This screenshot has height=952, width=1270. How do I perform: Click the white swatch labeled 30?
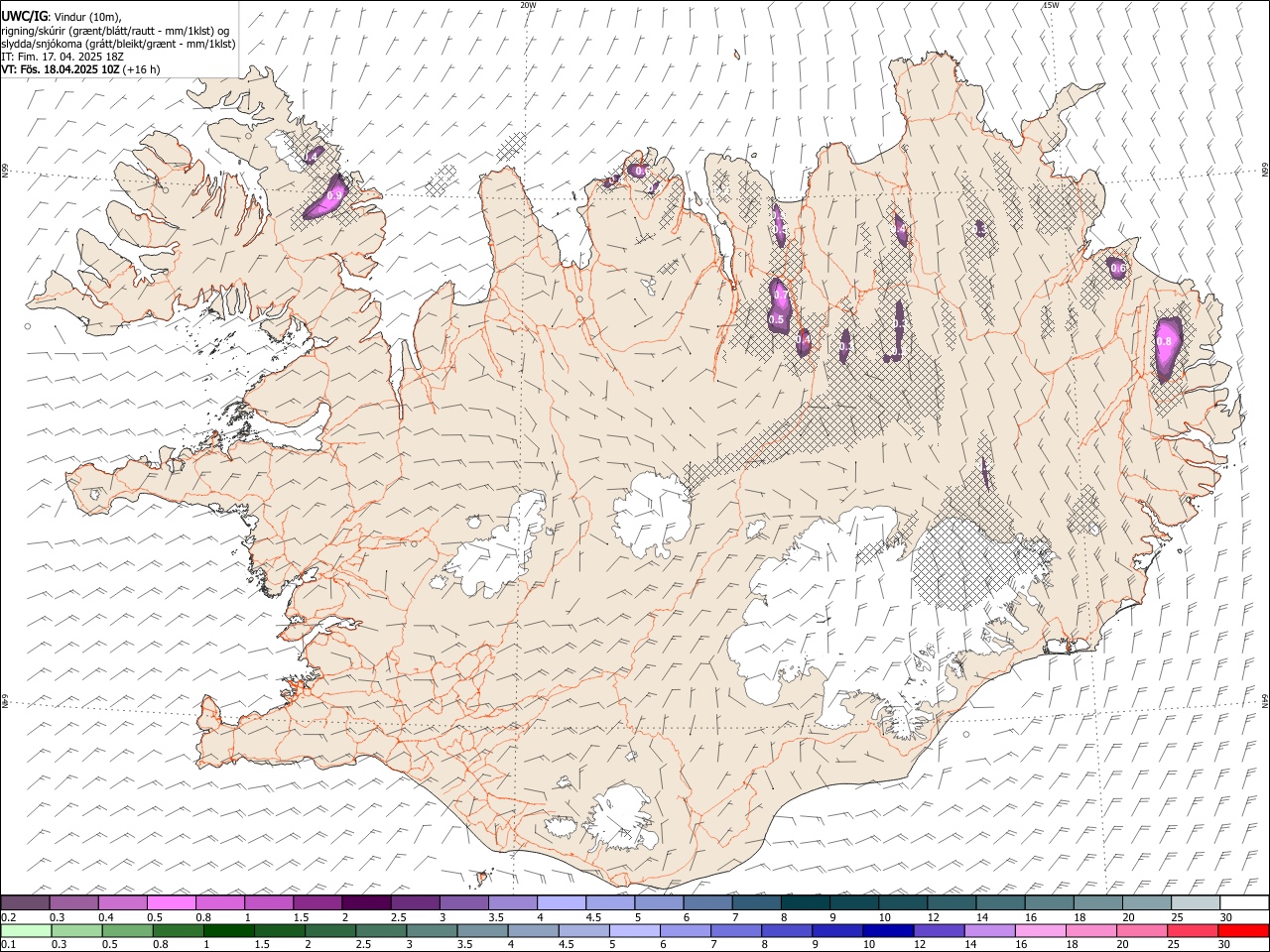[1244, 902]
